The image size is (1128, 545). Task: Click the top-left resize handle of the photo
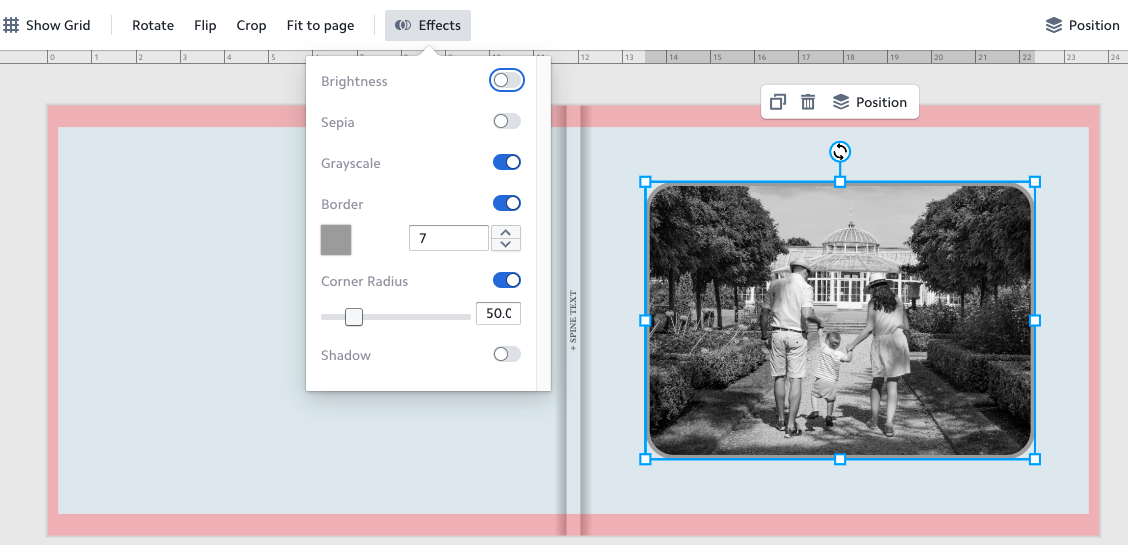coord(645,182)
